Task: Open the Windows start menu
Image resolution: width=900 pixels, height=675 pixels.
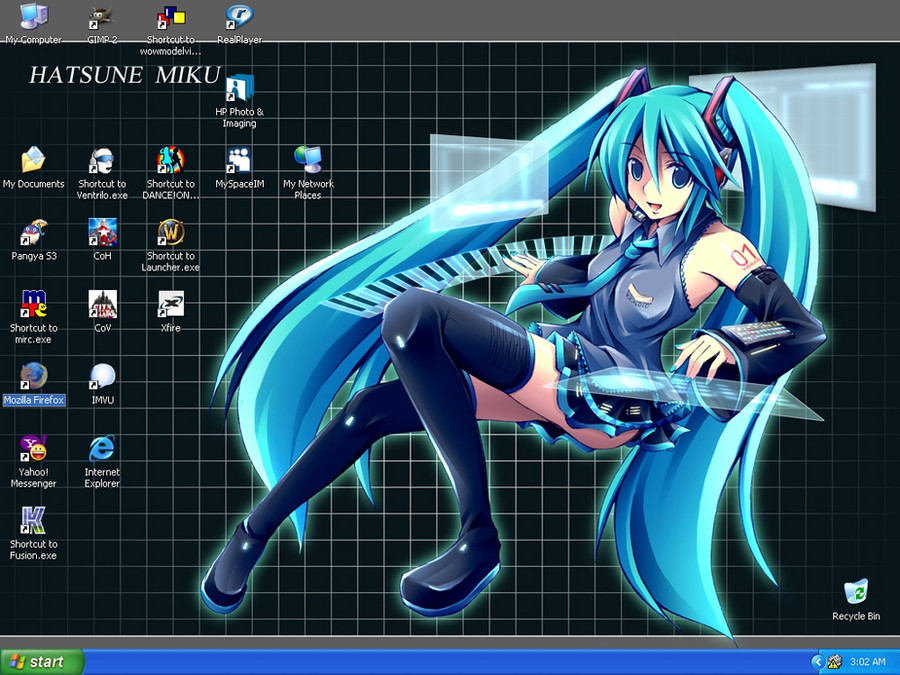Action: pyautogui.click(x=42, y=662)
